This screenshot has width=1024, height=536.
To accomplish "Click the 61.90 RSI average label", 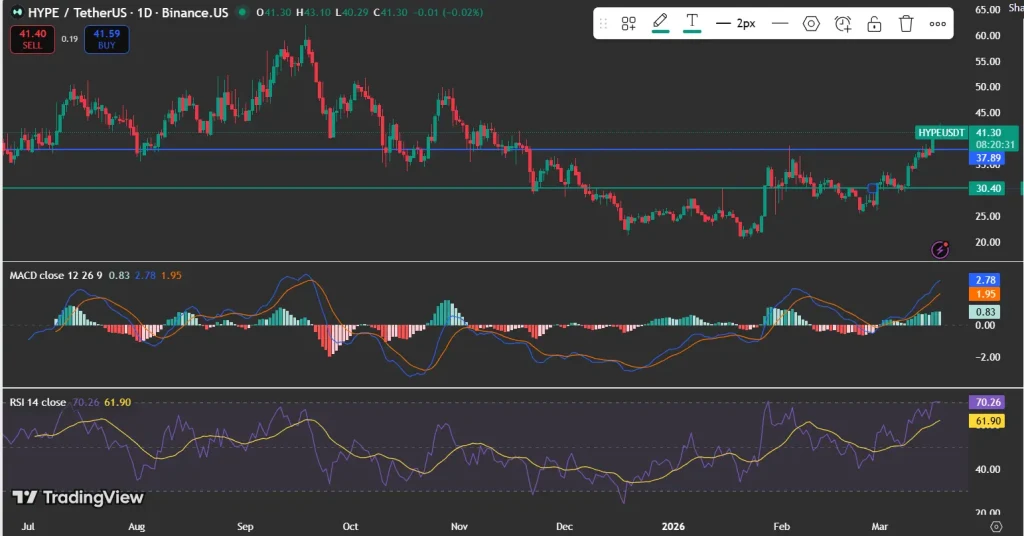I will coord(987,421).
